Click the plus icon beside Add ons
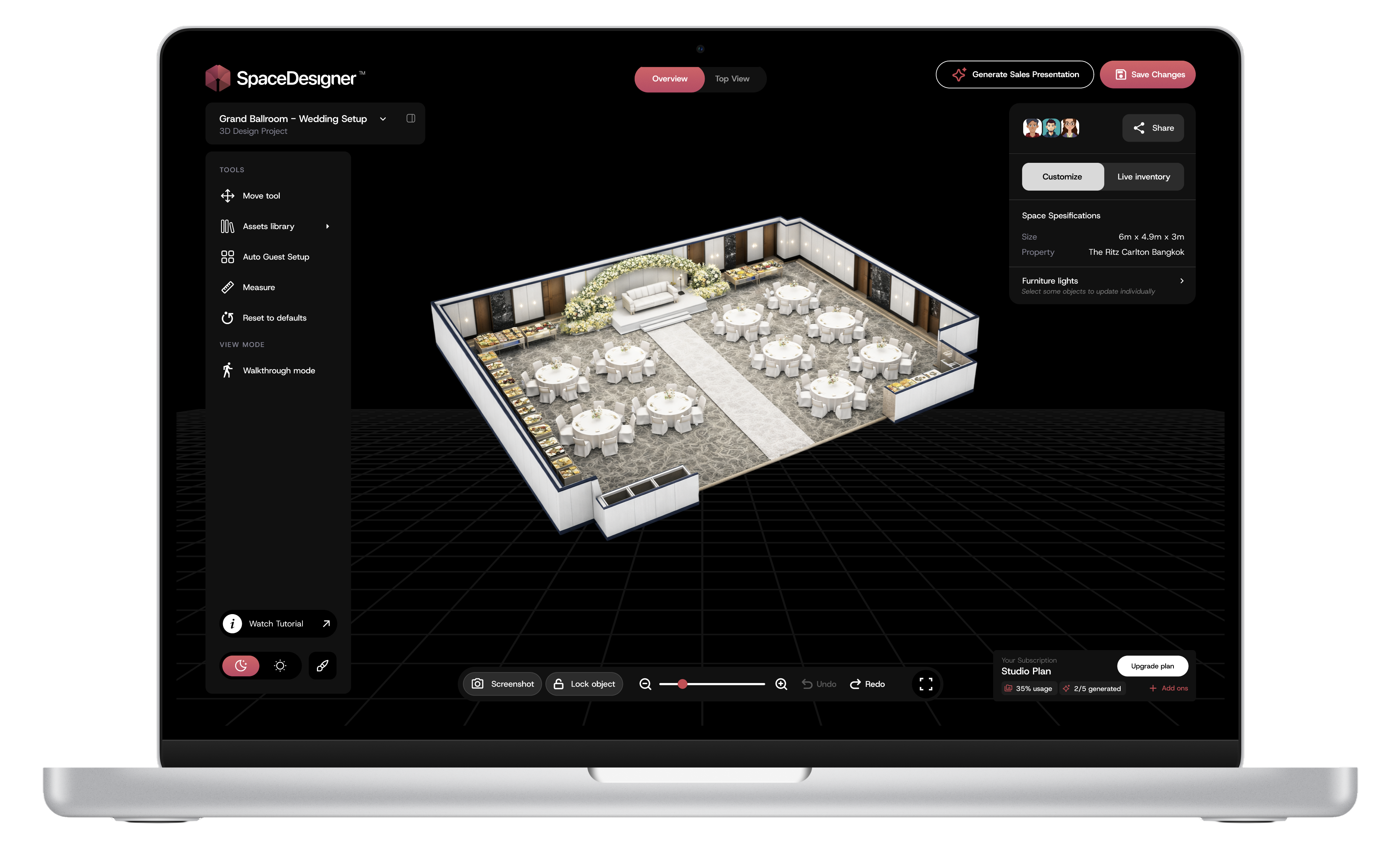1400x847 pixels. pos(1153,688)
